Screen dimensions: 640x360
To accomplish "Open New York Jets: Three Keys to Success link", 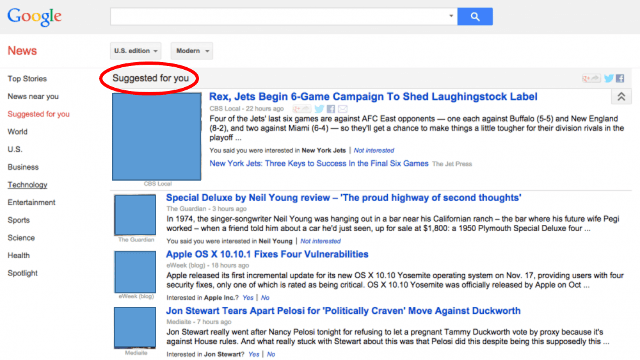I will (x=319, y=164).
